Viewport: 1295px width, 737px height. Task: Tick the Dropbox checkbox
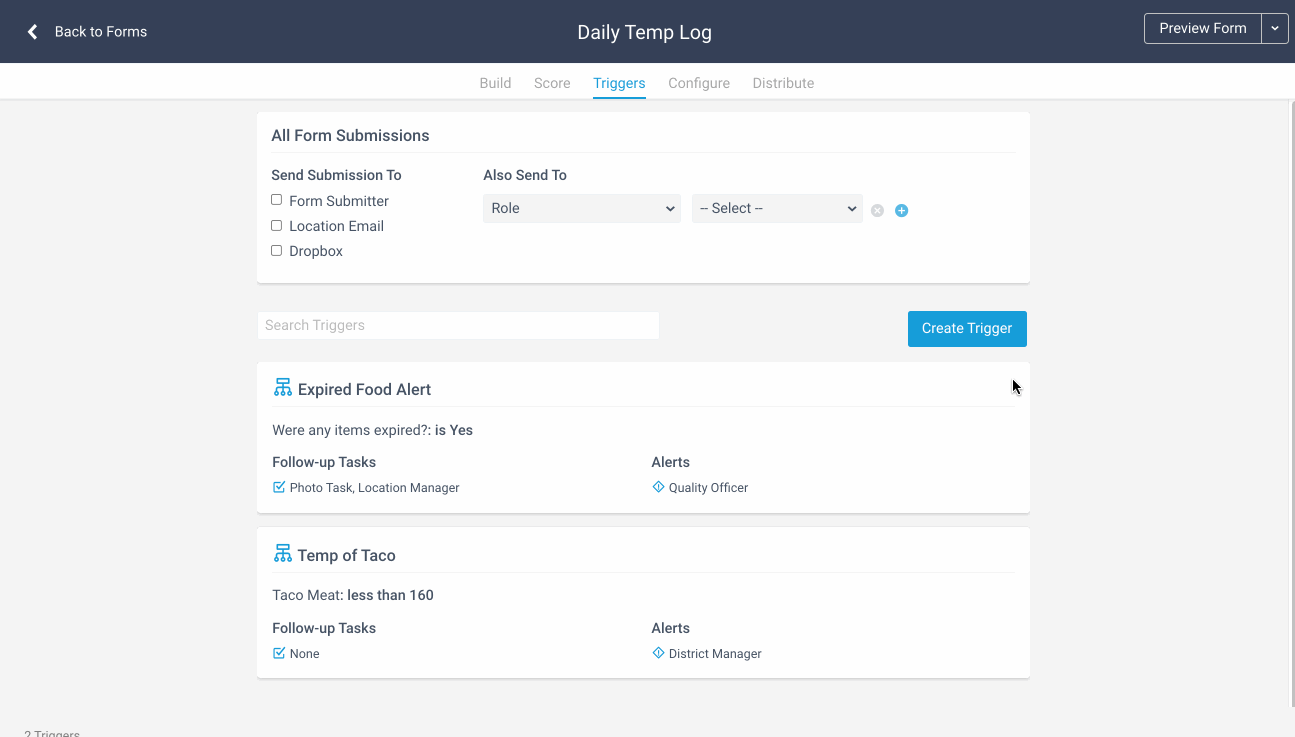277,250
